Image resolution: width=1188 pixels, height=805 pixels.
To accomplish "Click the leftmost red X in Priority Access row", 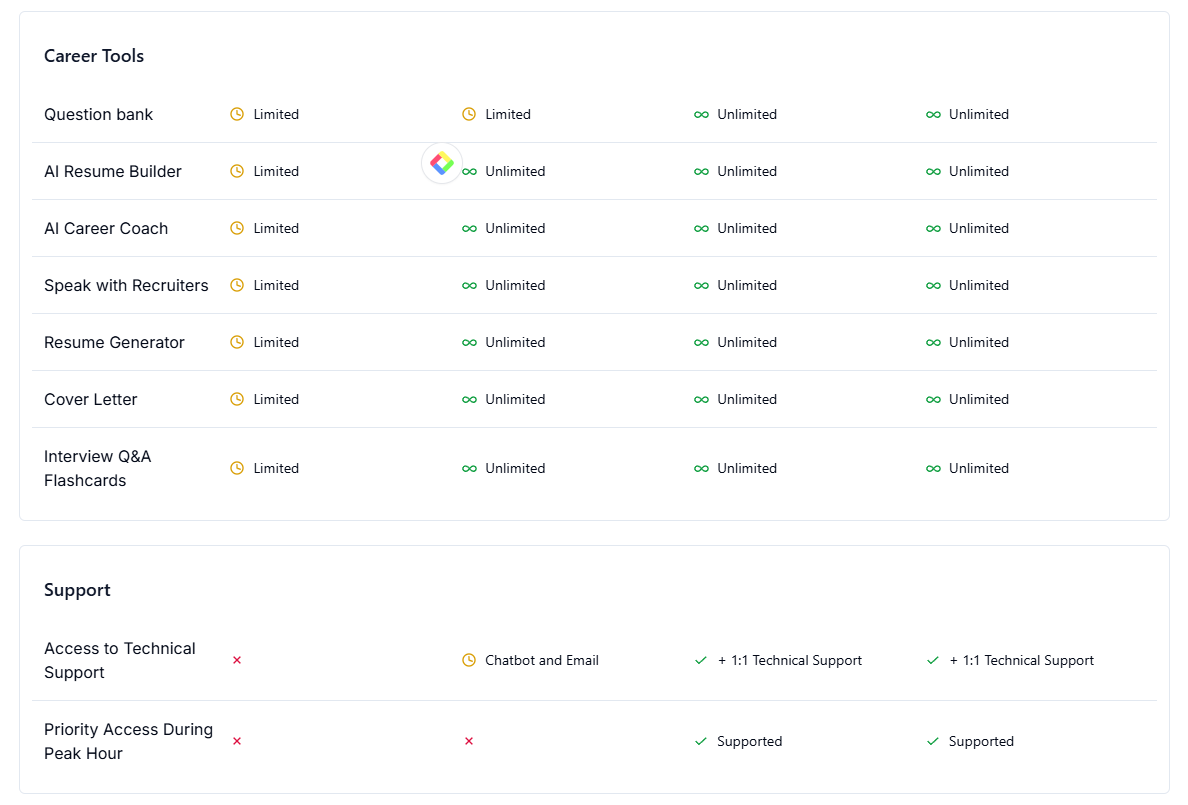I will 237,741.
